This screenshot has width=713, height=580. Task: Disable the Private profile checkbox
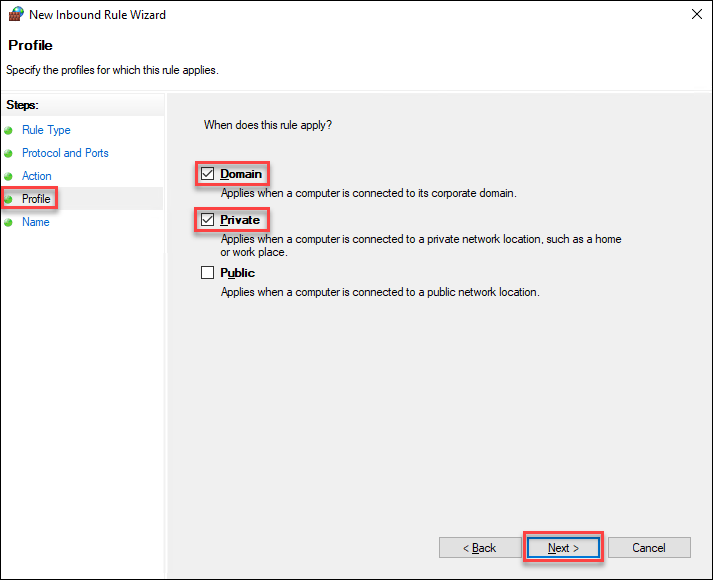[x=208, y=220]
